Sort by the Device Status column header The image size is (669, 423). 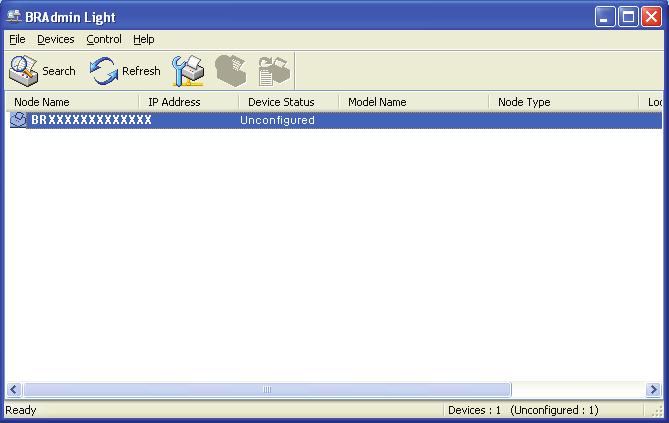tap(288, 102)
